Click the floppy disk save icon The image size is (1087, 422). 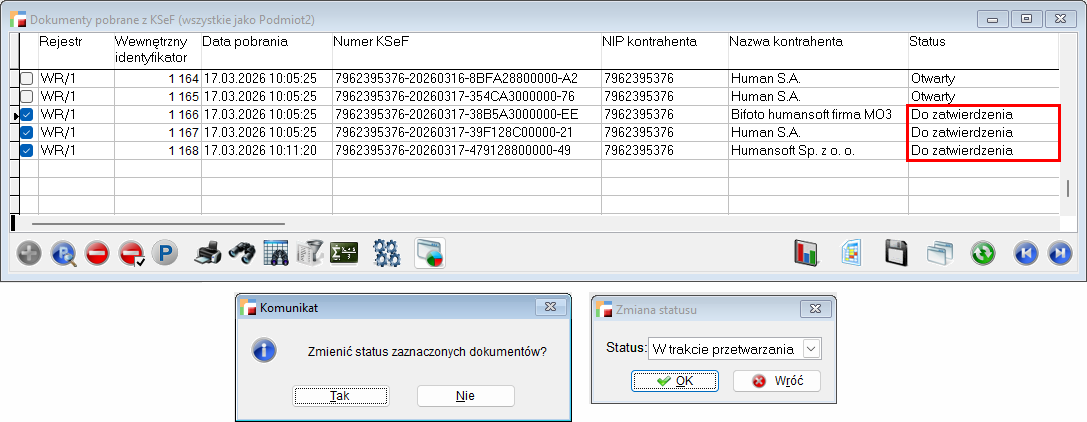(x=897, y=253)
